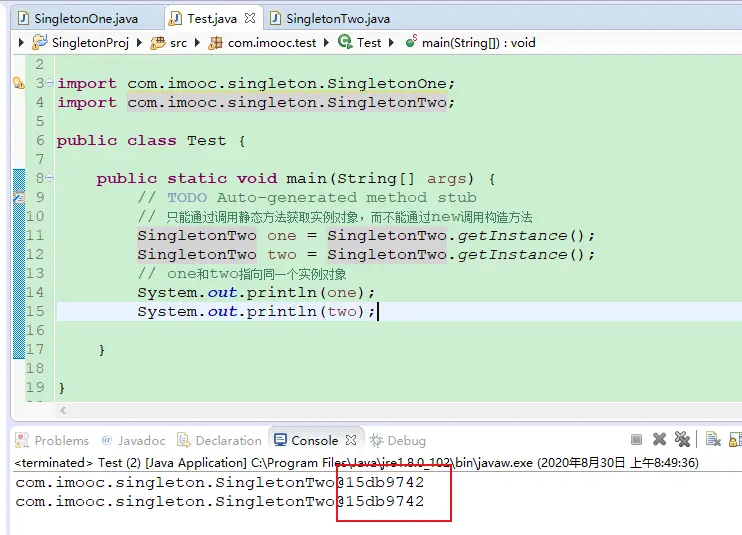Close the Console view tab
This screenshot has width=742, height=535.
coord(351,440)
